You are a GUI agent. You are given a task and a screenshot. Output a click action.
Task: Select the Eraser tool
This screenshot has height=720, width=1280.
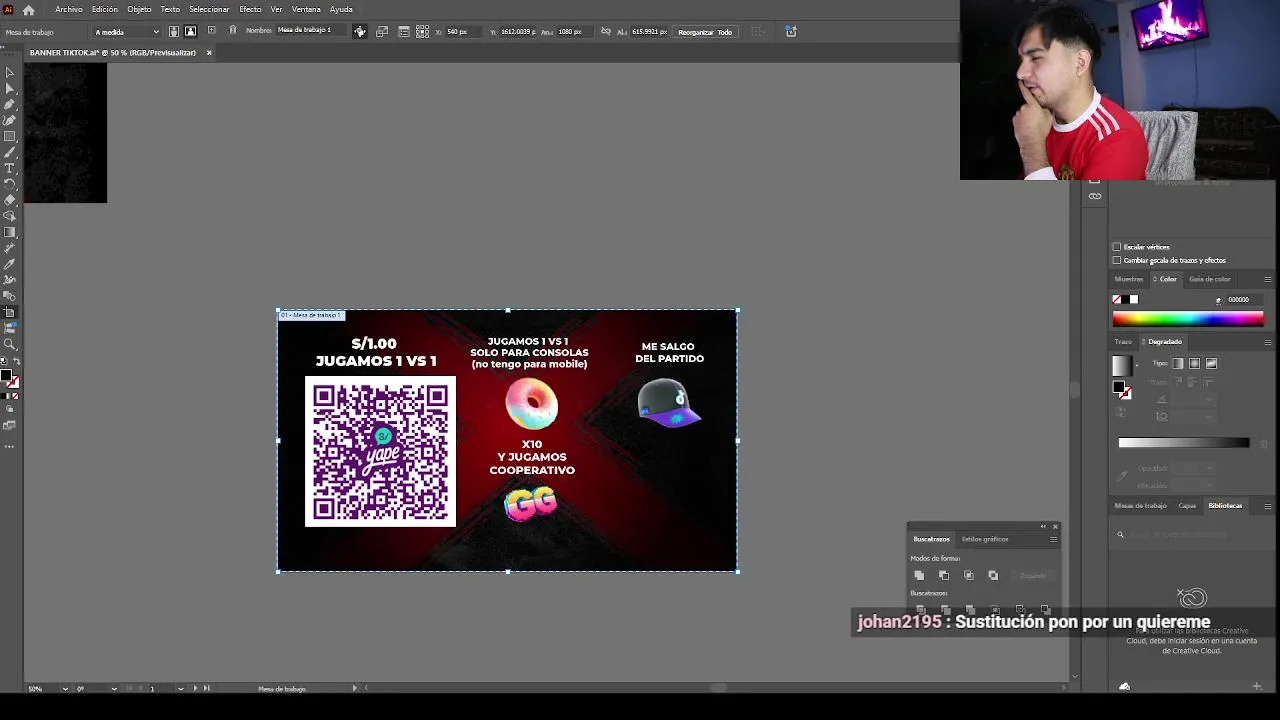click(10, 200)
